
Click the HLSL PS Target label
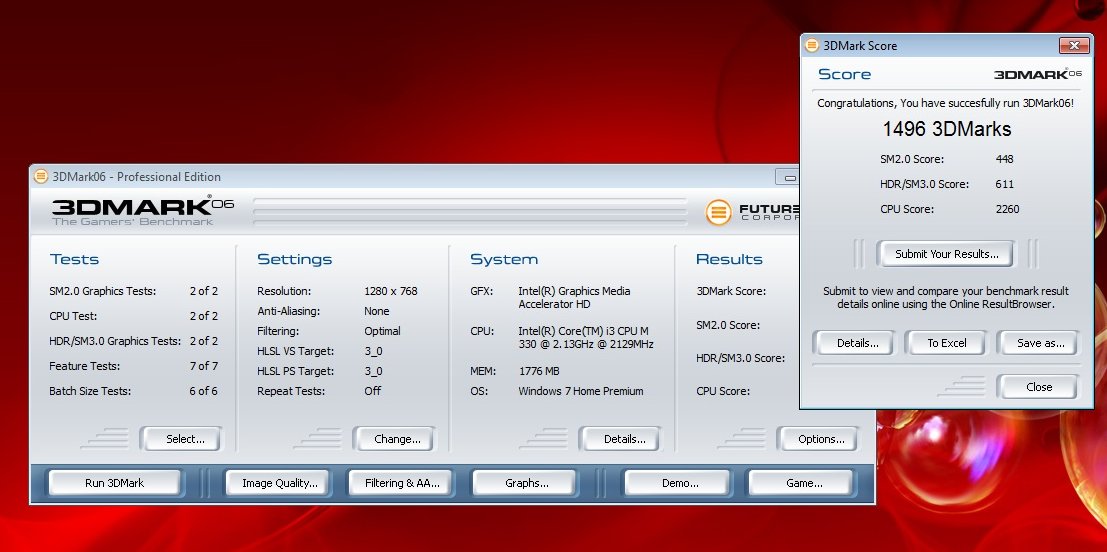(x=295, y=371)
